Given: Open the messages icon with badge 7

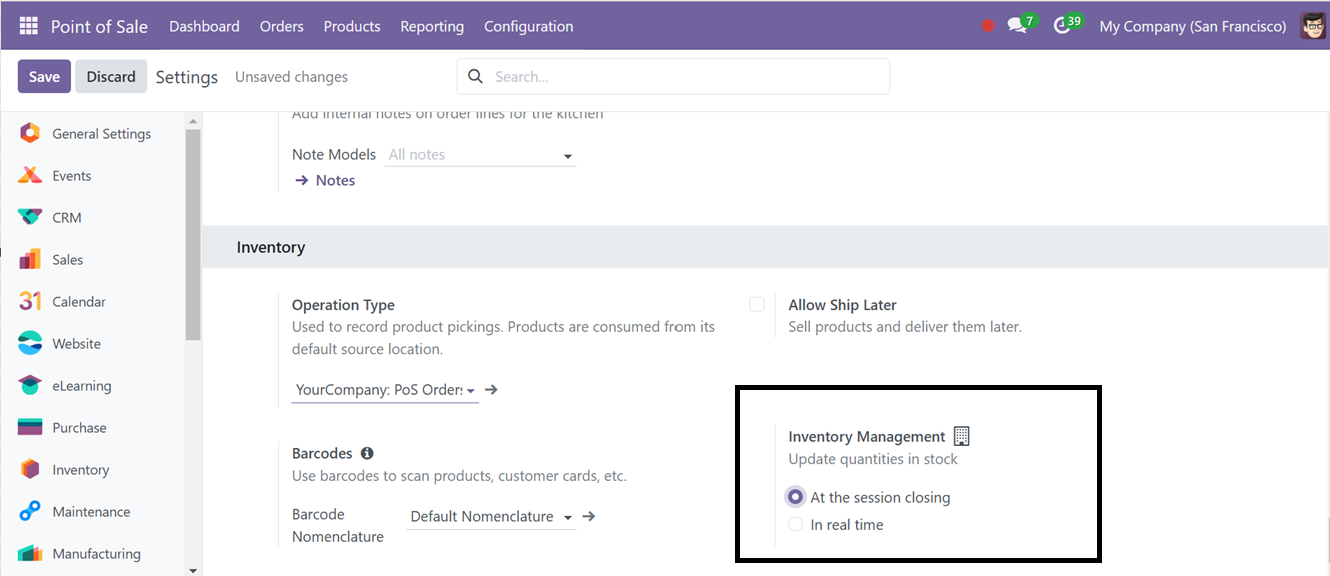Looking at the screenshot, I should 1021,24.
